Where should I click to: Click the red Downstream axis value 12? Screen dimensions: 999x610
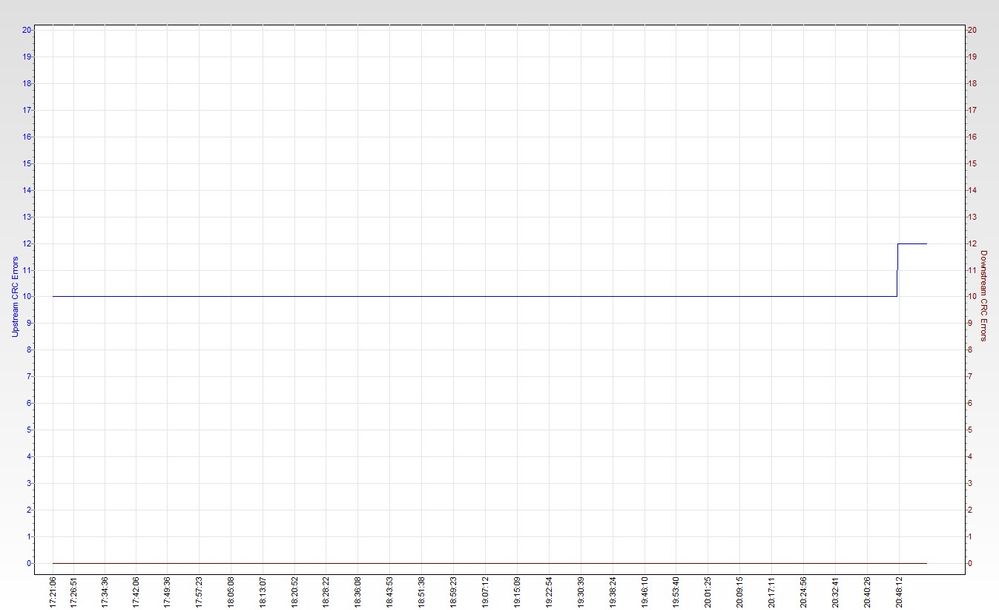coord(972,243)
